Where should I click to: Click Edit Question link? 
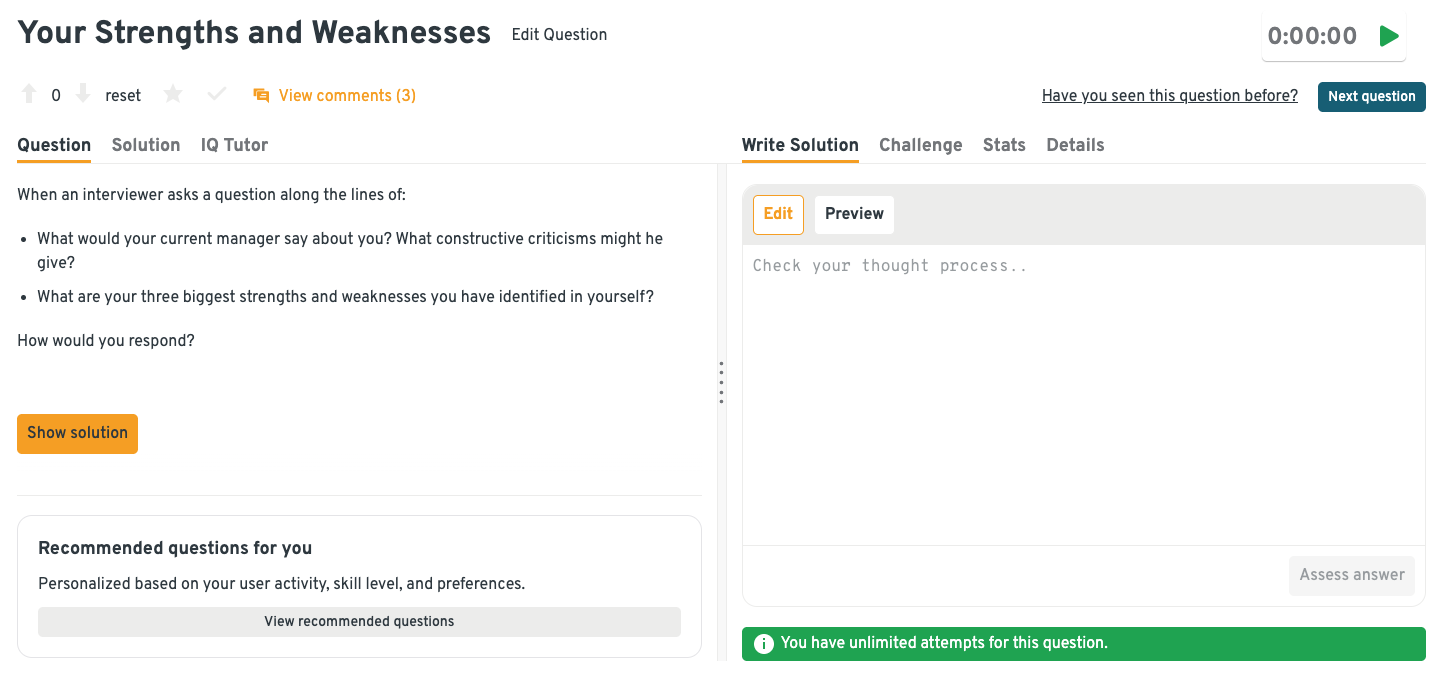(559, 35)
